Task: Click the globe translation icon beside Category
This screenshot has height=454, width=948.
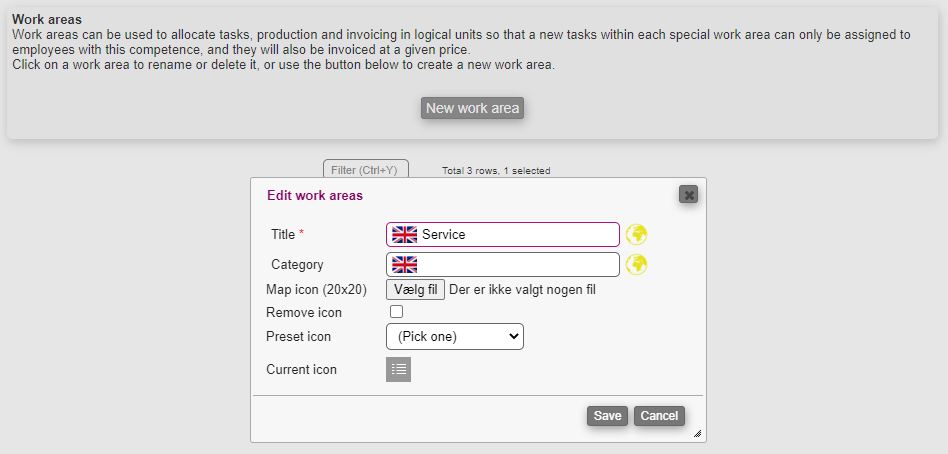Action: coord(637,264)
